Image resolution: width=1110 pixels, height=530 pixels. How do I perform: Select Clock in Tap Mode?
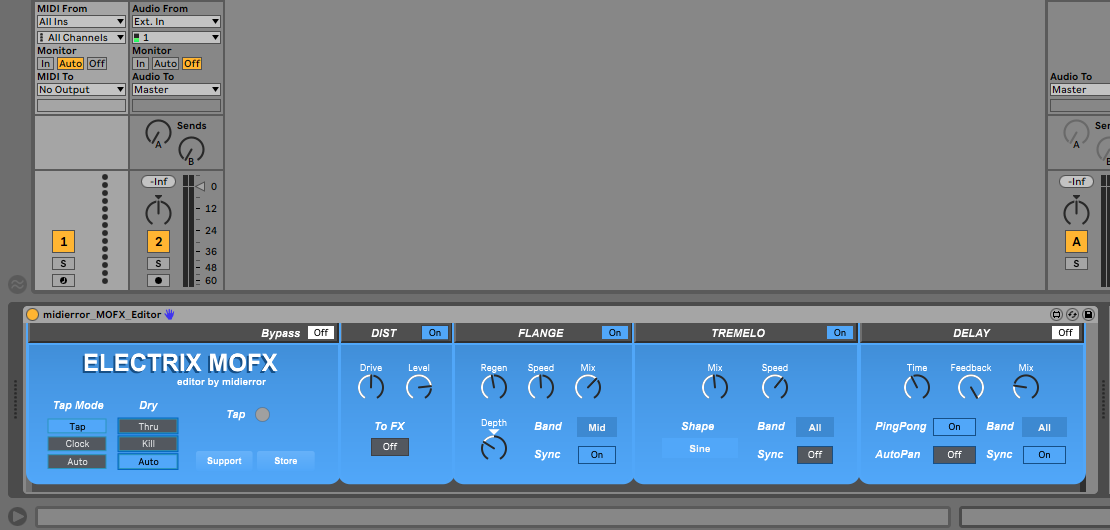(x=77, y=444)
